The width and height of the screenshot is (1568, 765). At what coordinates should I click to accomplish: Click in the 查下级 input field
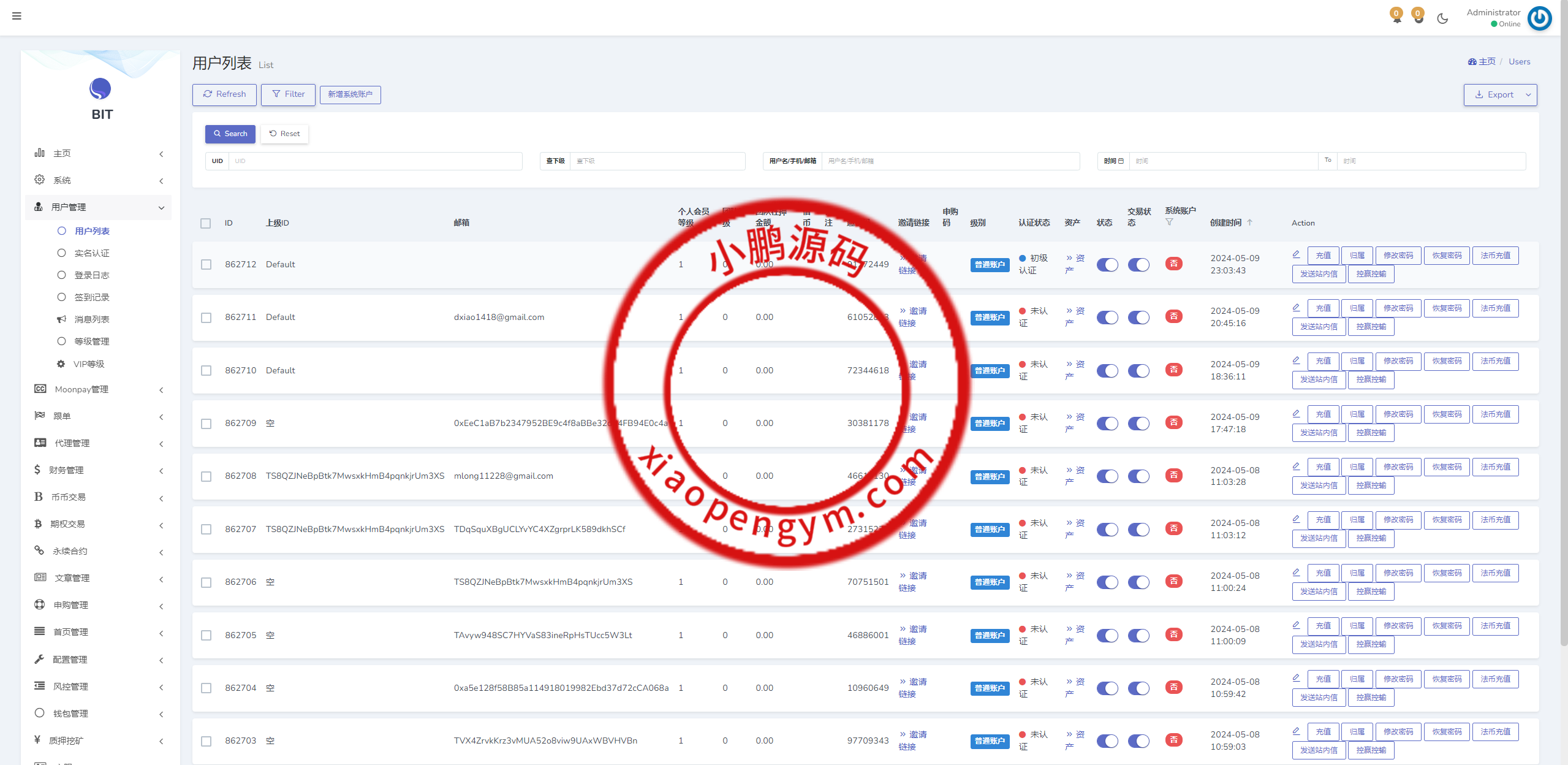(x=657, y=161)
